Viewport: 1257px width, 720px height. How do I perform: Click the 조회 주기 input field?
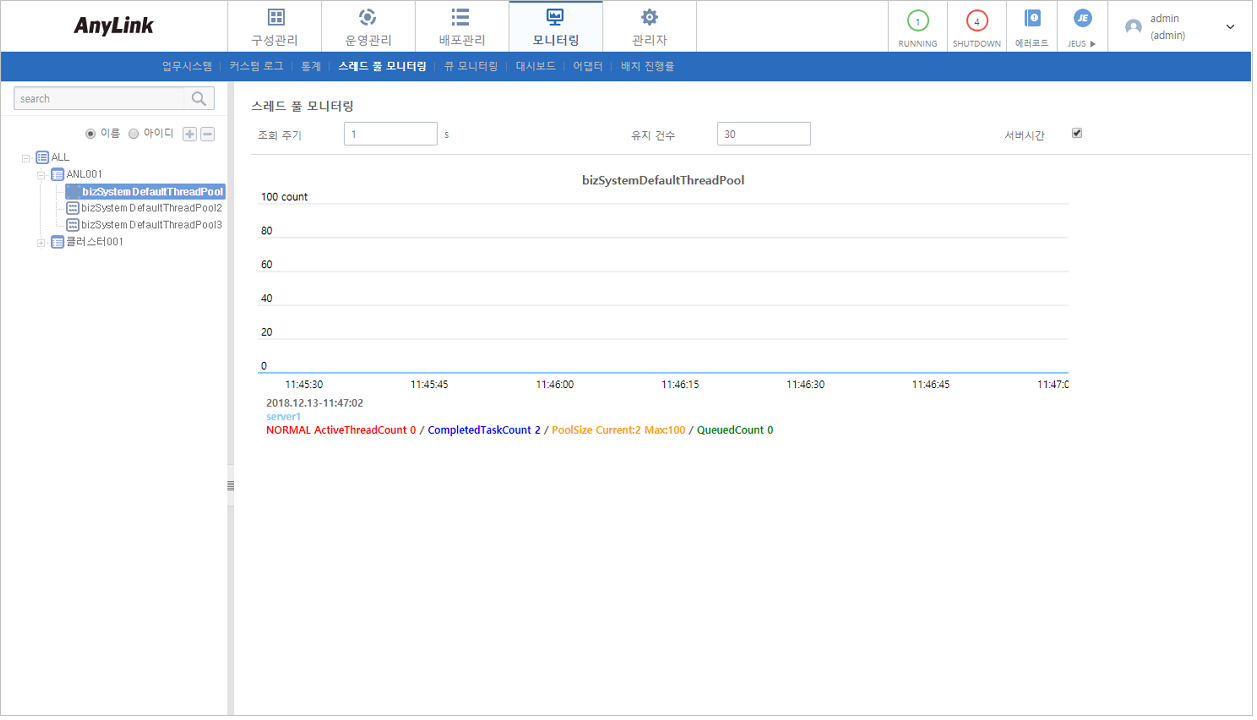[391, 134]
